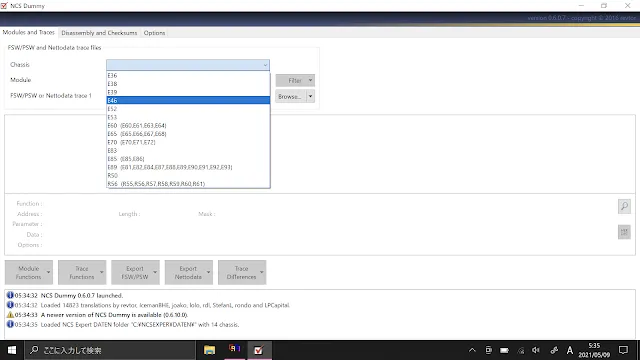Screen dimensions: 640x360
Task: Expand Trace Differences dropdown arrow
Action: tap(262, 273)
